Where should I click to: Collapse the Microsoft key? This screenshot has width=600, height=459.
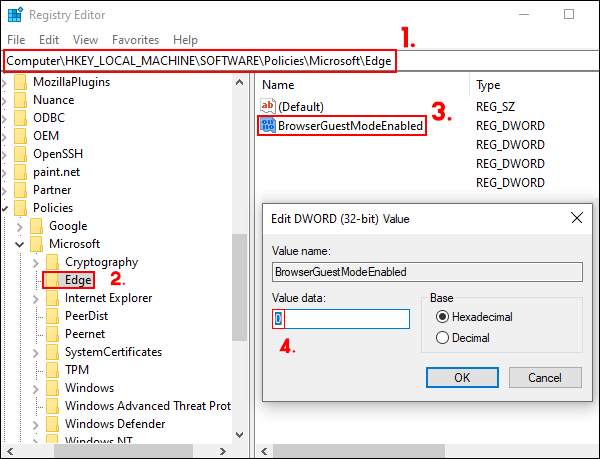pos(20,244)
